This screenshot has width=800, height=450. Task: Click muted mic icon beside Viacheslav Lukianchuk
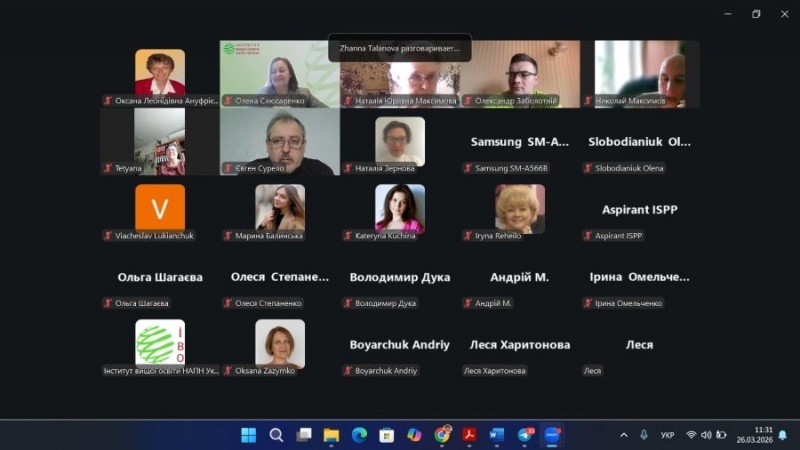click(x=107, y=236)
